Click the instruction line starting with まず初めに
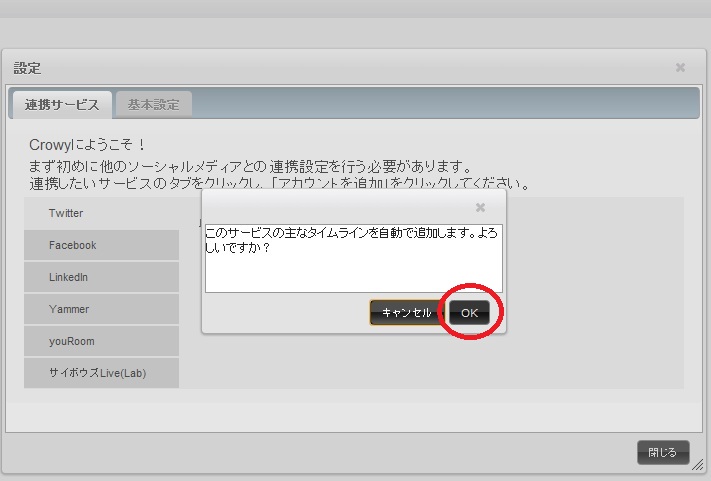Screen dimensions: 711x481 [x=250, y=165]
